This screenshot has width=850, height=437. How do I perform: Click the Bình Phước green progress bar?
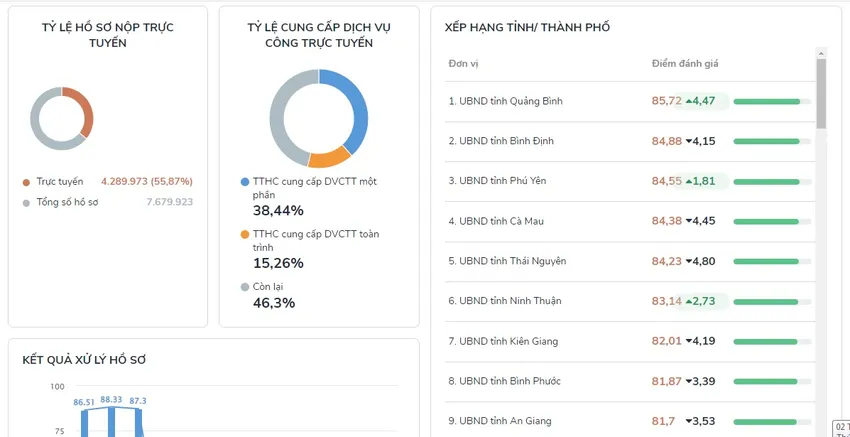point(765,381)
